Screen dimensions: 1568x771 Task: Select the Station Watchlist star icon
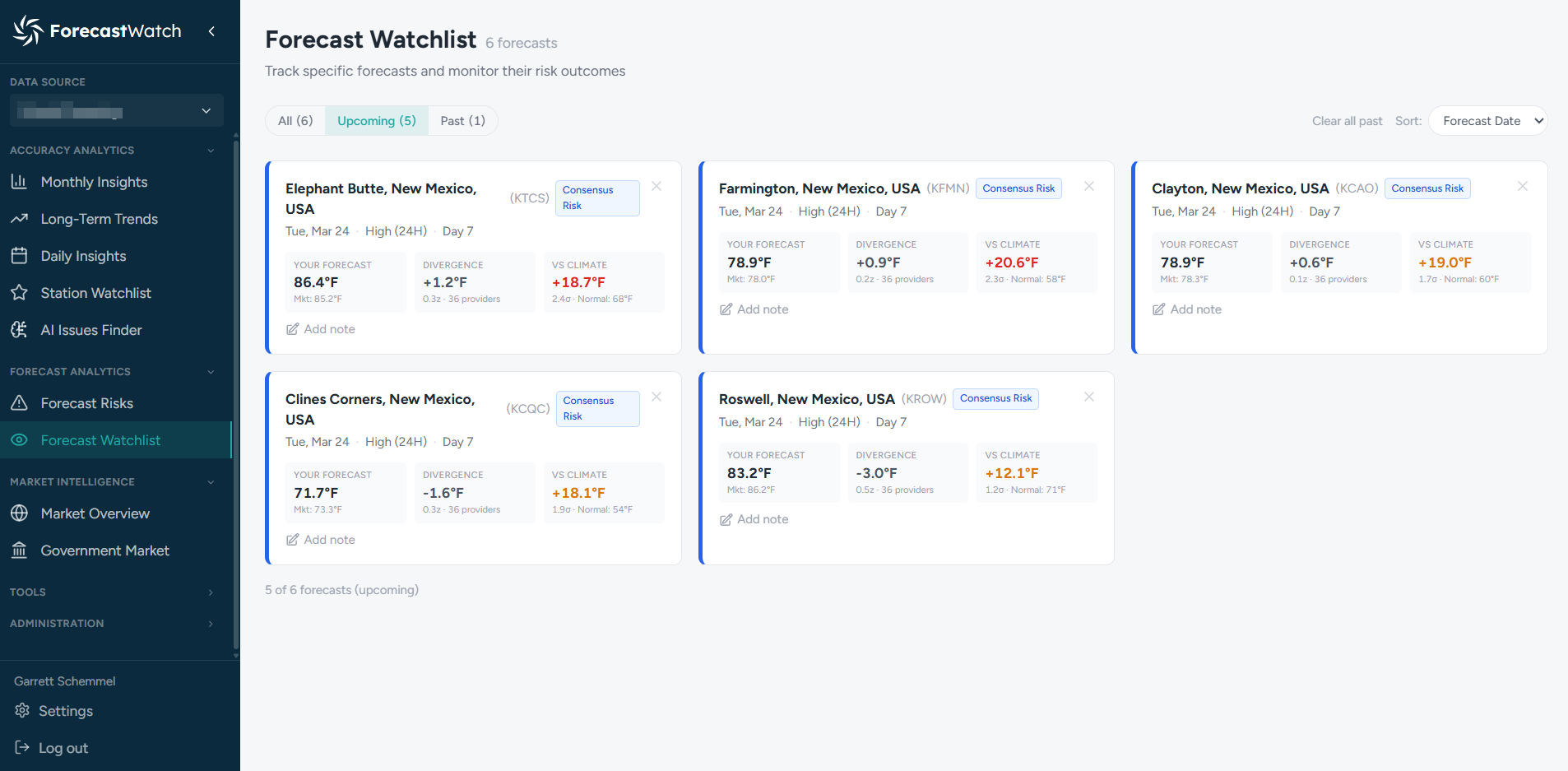[19, 293]
